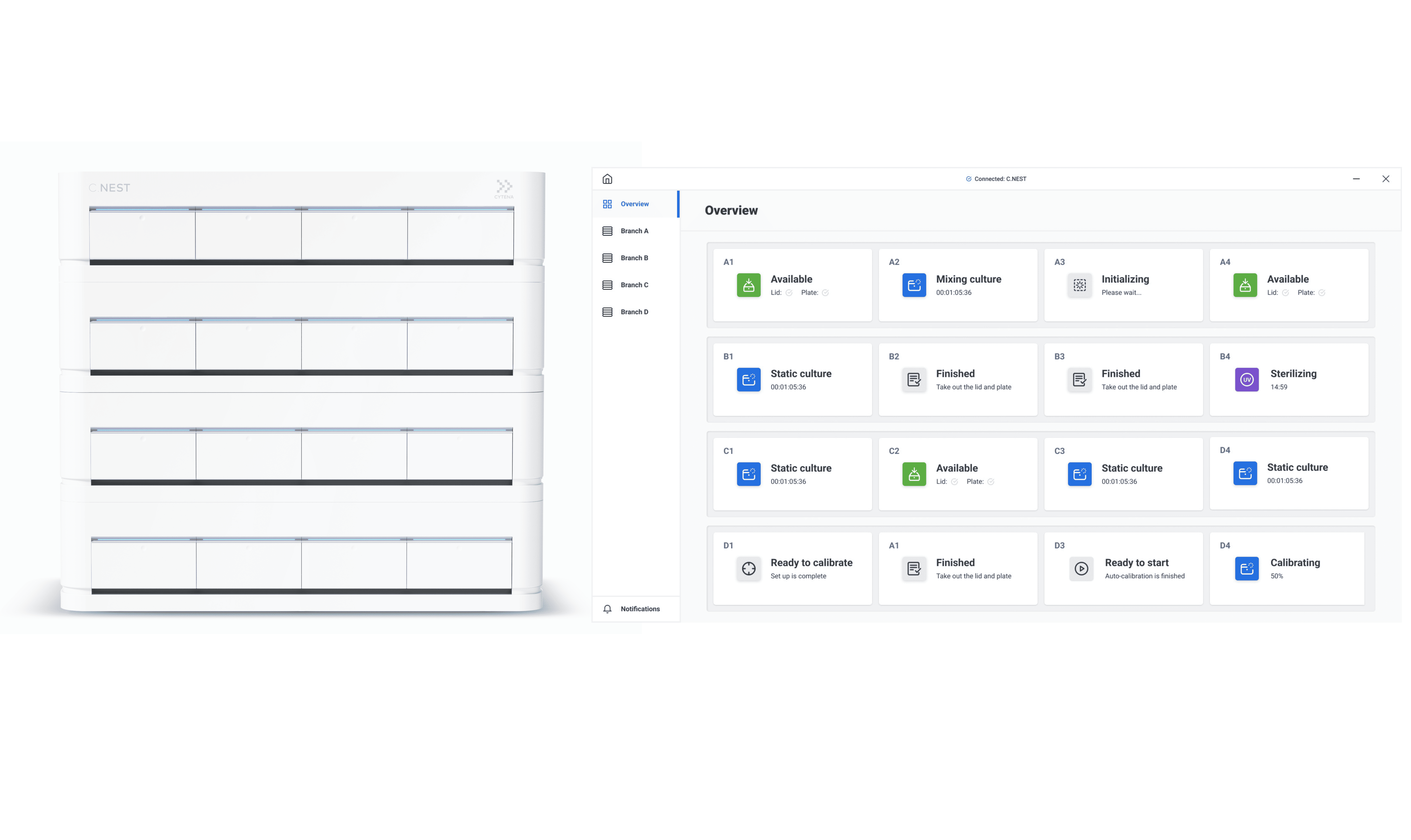Image resolution: width=1411 pixels, height=840 pixels.
Task: Click the green Available icon in card A4
Action: pyautogui.click(x=1245, y=285)
